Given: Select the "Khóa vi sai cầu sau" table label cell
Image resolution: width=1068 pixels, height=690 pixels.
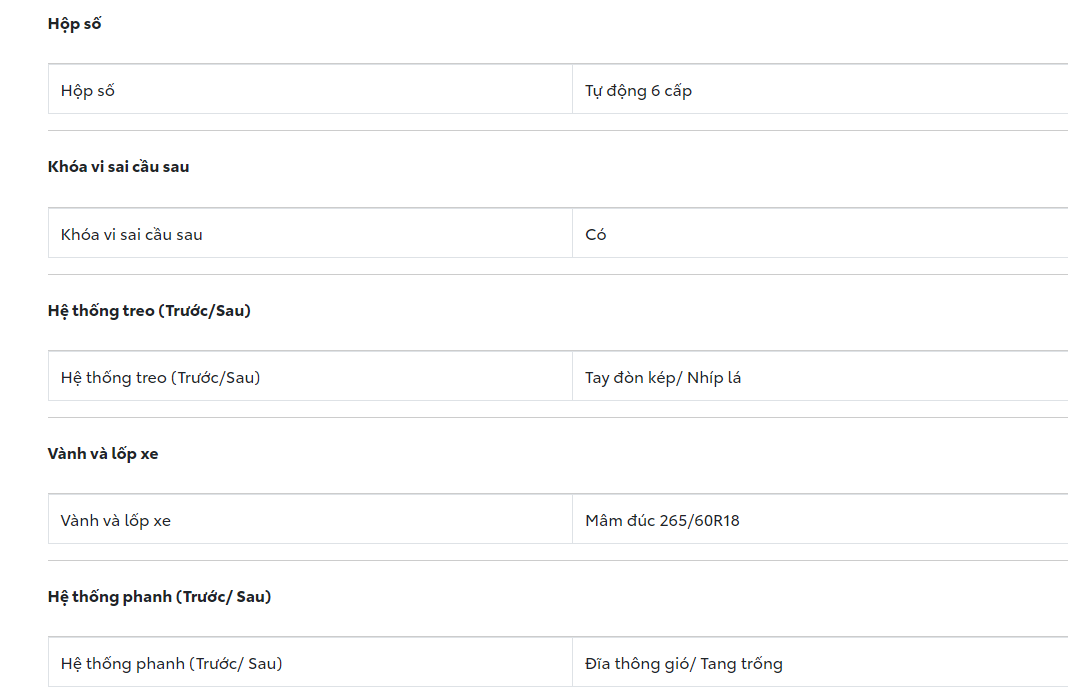Looking at the screenshot, I should tap(132, 235).
